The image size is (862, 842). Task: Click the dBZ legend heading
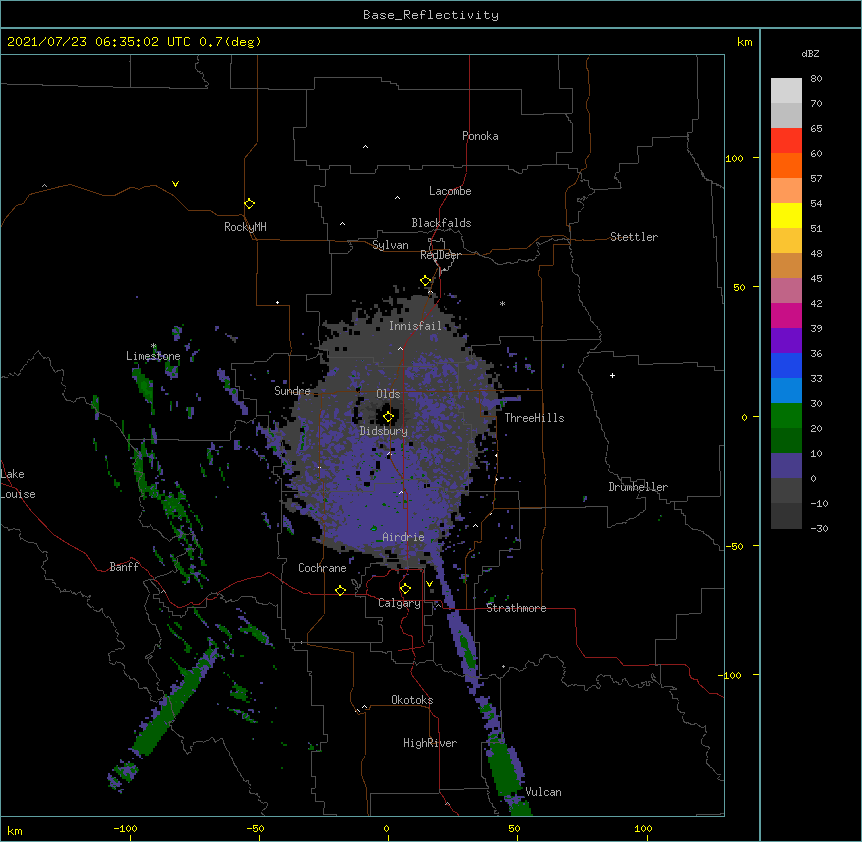pyautogui.click(x=810, y=54)
